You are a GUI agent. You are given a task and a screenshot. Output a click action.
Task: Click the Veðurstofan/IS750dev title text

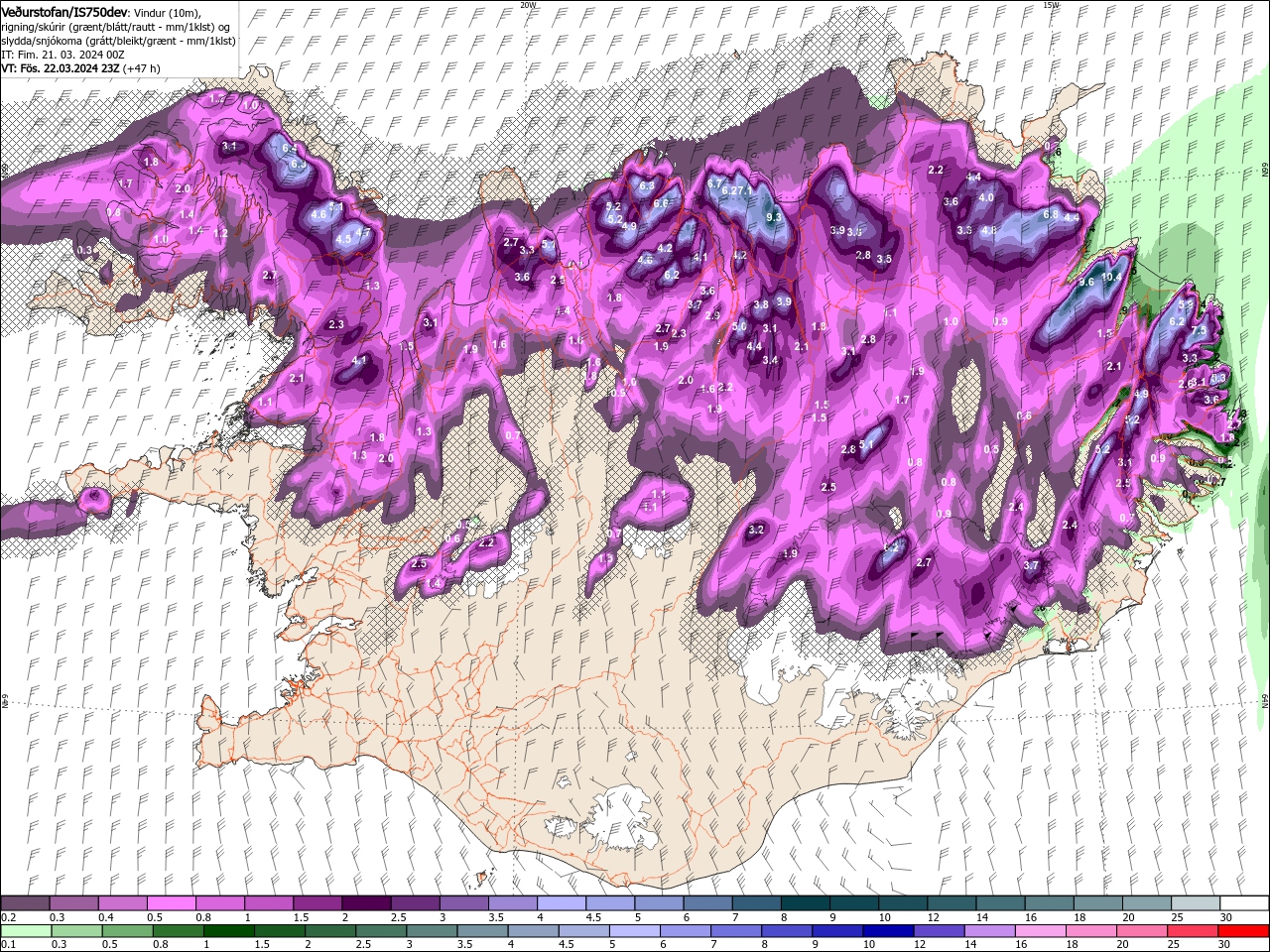click(x=63, y=11)
